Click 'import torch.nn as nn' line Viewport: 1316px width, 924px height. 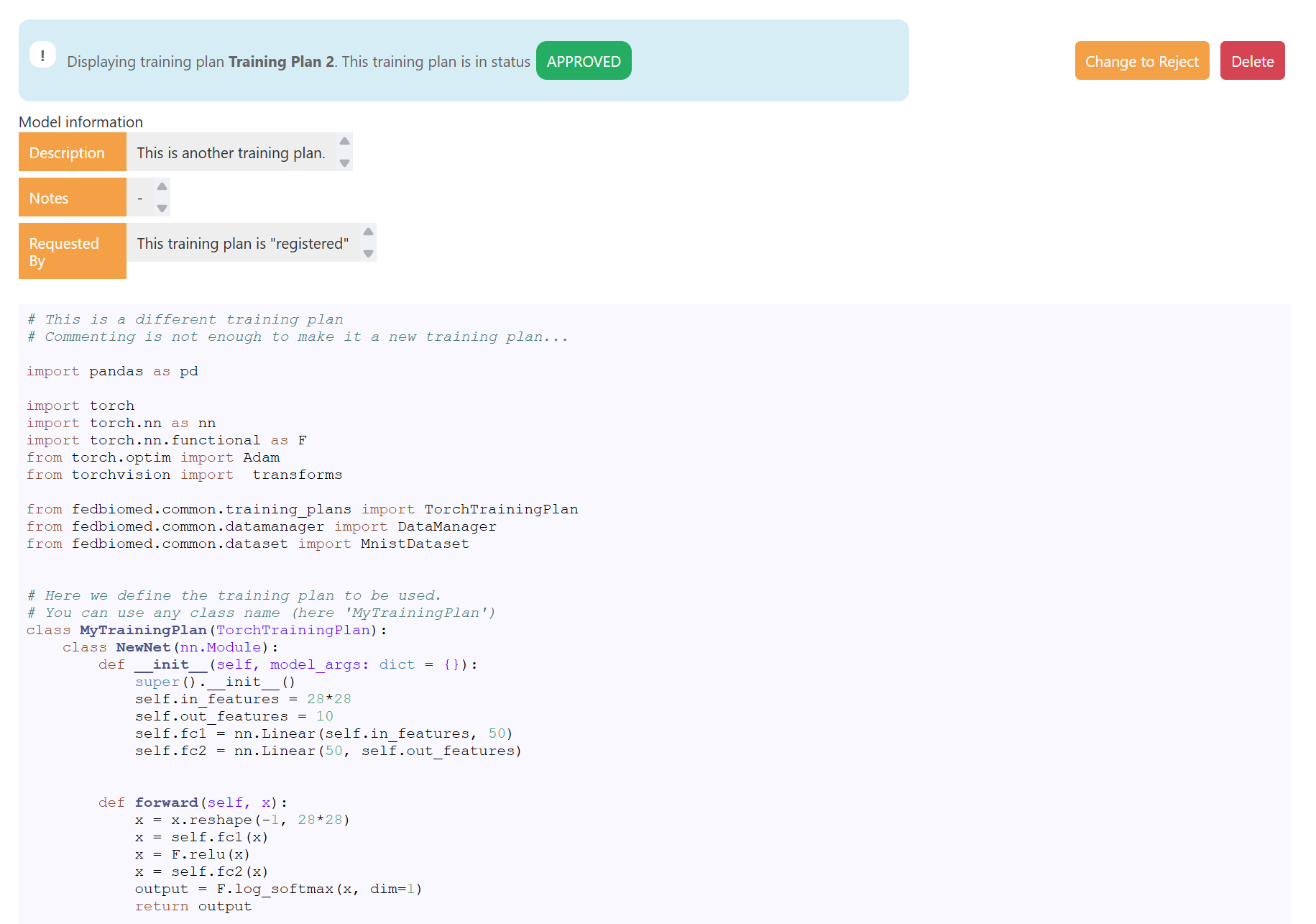pos(121,423)
